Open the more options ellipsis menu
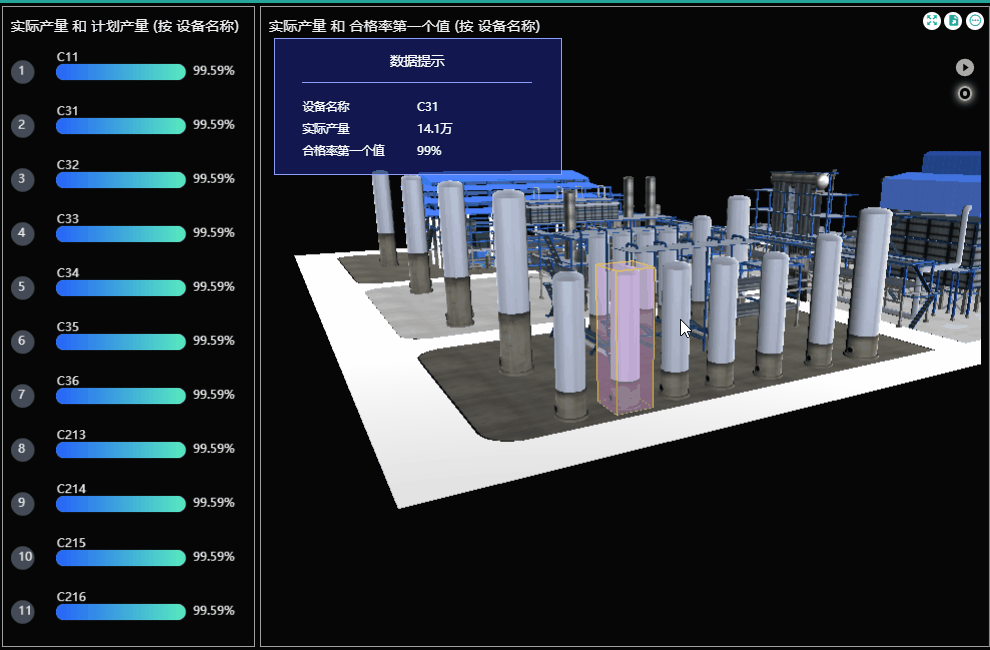The image size is (990, 650). [x=975, y=21]
